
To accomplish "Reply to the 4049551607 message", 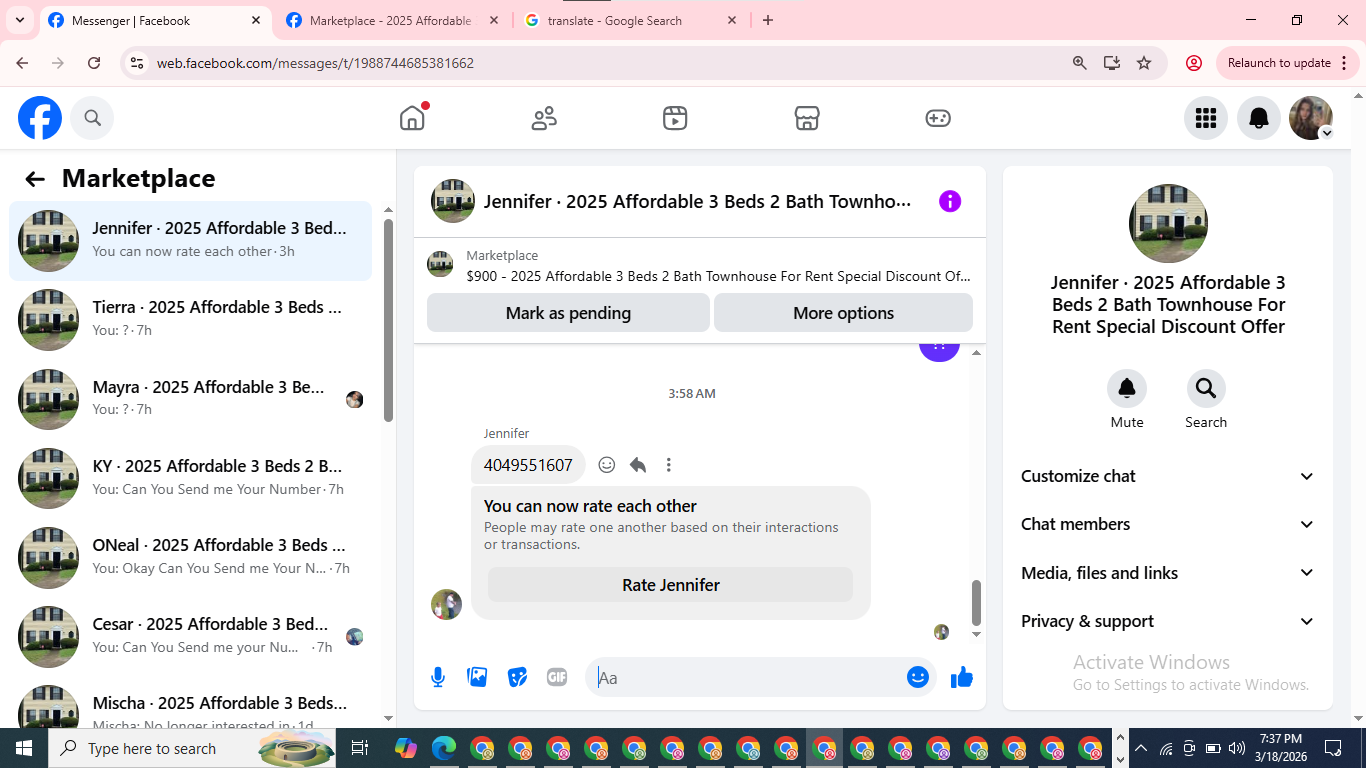I will tap(638, 464).
